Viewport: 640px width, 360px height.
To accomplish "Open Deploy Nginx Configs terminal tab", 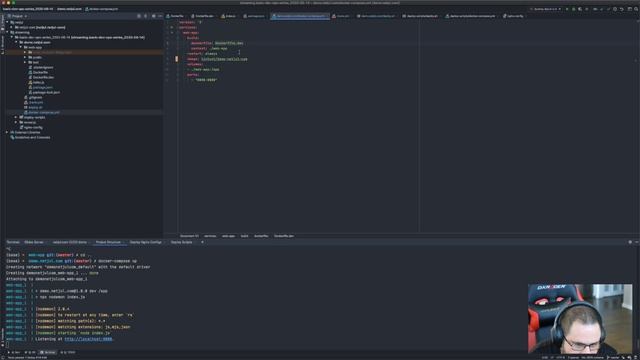I will [x=146, y=242].
